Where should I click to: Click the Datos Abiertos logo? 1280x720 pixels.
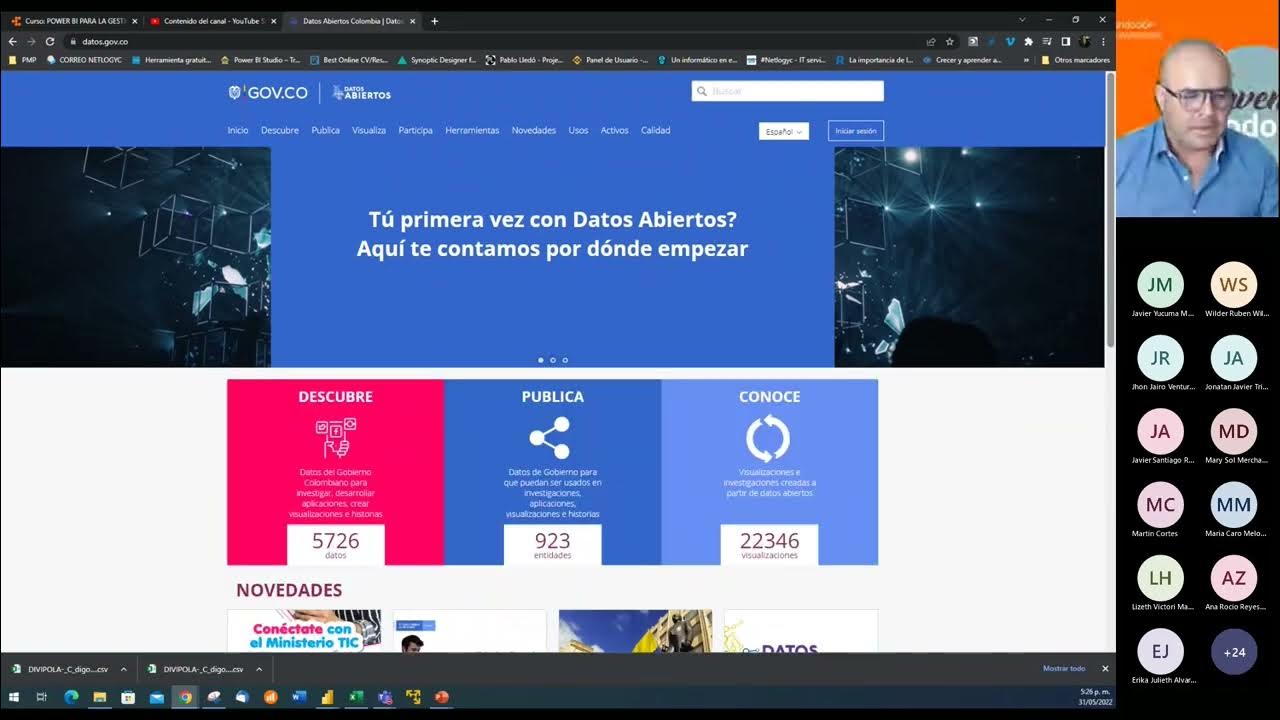point(362,92)
